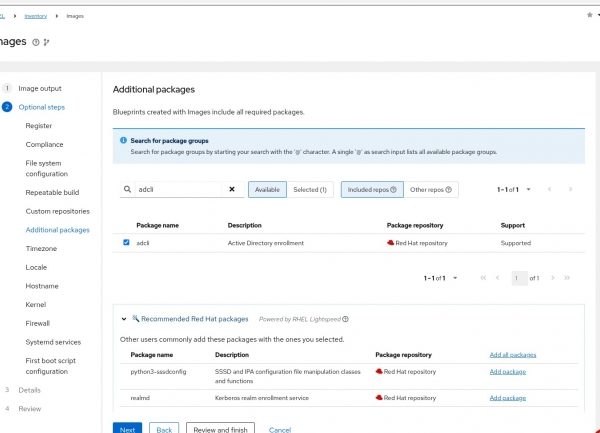Clear the adcli search text
Screen dimensions: 600x433
point(232,189)
